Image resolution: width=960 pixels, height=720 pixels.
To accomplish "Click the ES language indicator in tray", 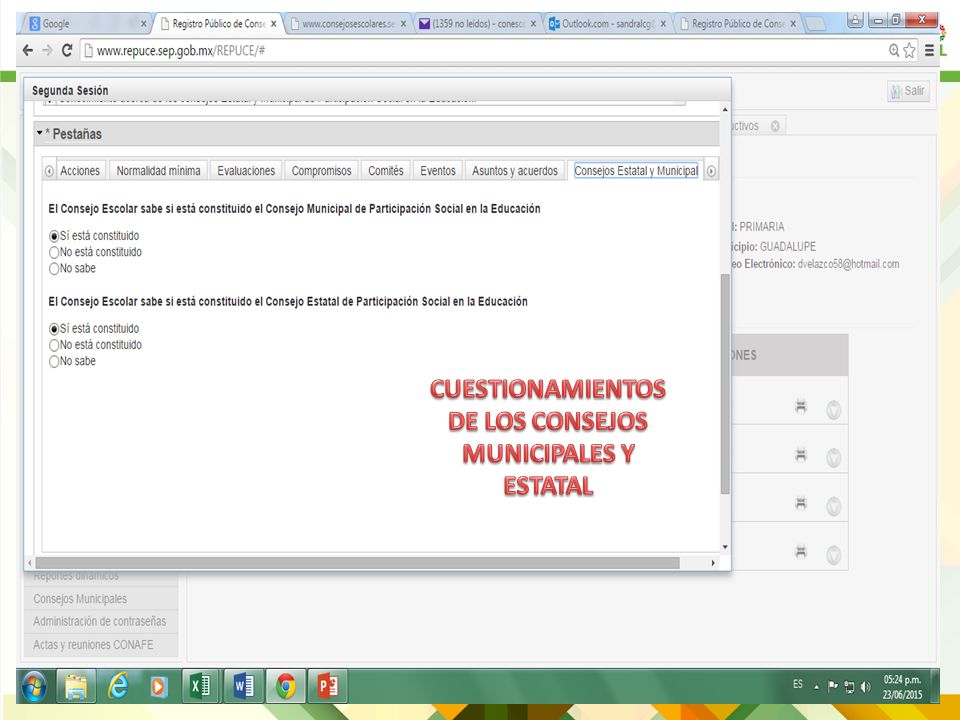I will [798, 684].
